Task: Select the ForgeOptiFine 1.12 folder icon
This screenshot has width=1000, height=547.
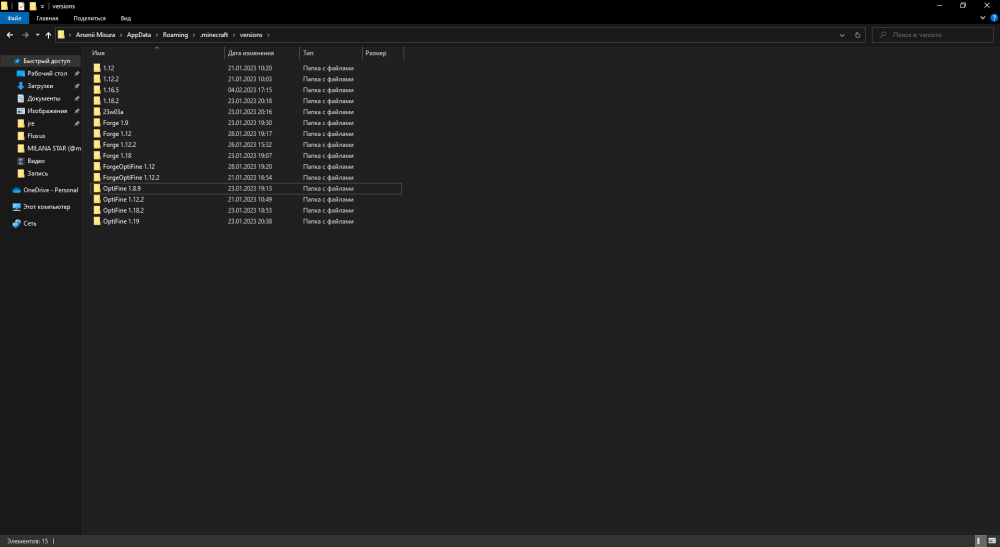Action: click(97, 166)
